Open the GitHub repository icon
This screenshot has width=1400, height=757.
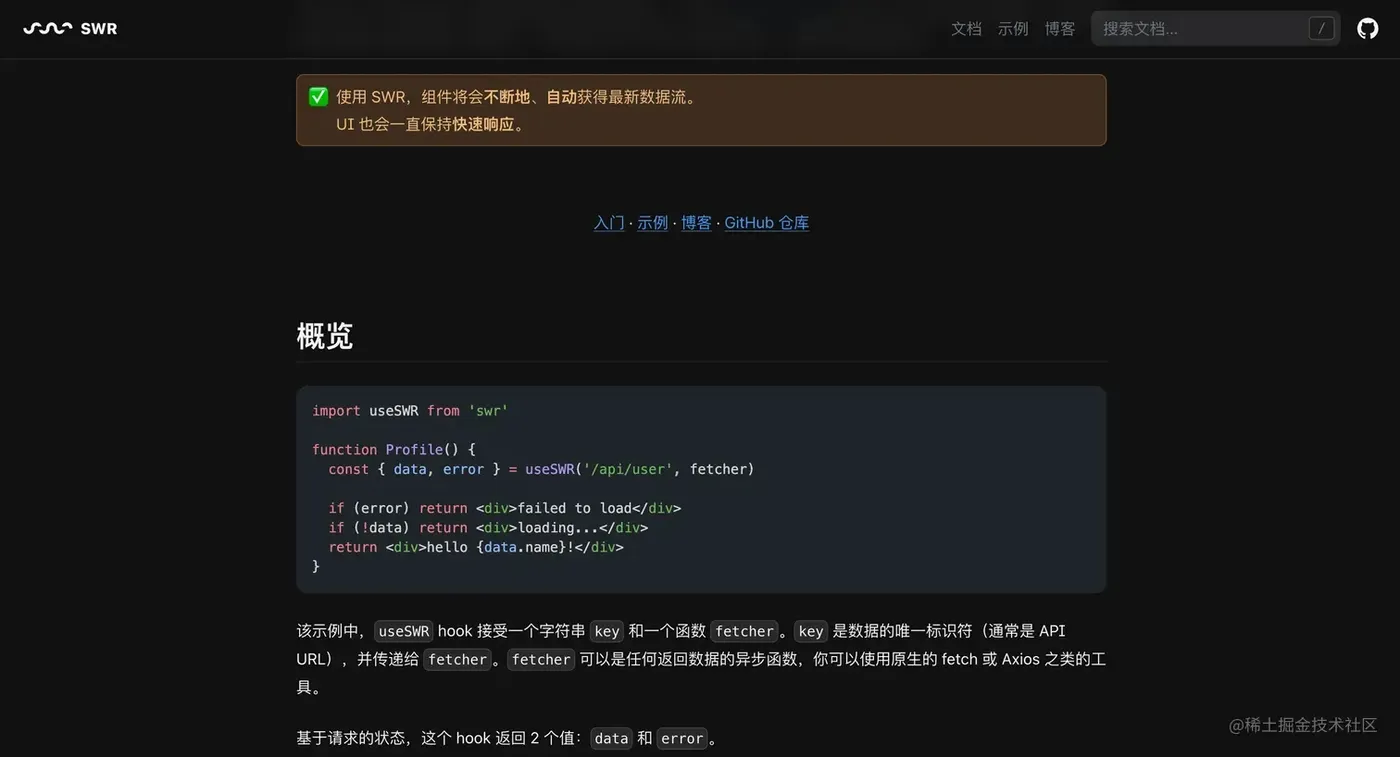coord(1367,28)
